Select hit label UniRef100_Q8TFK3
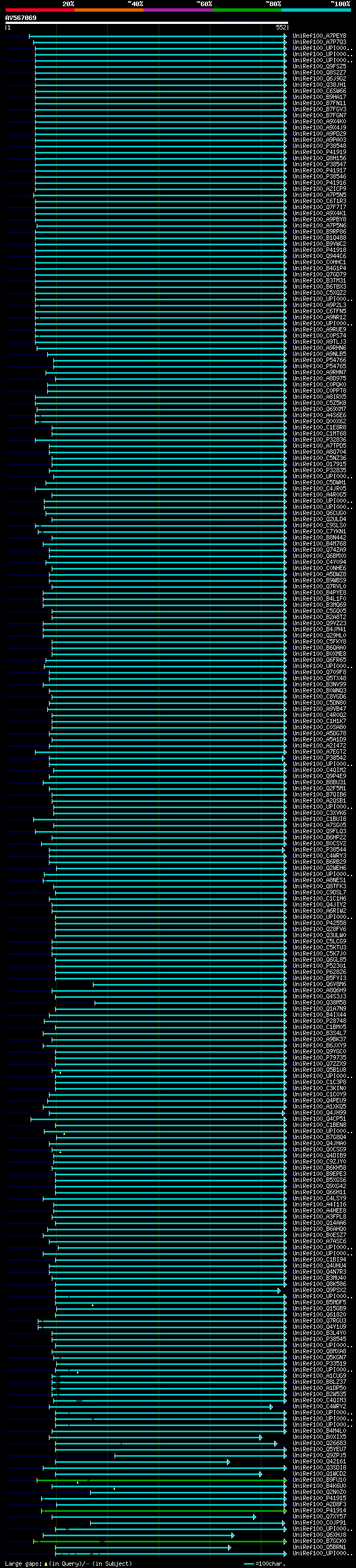Screen dimensions: 356x1568 pyautogui.click(x=319, y=886)
